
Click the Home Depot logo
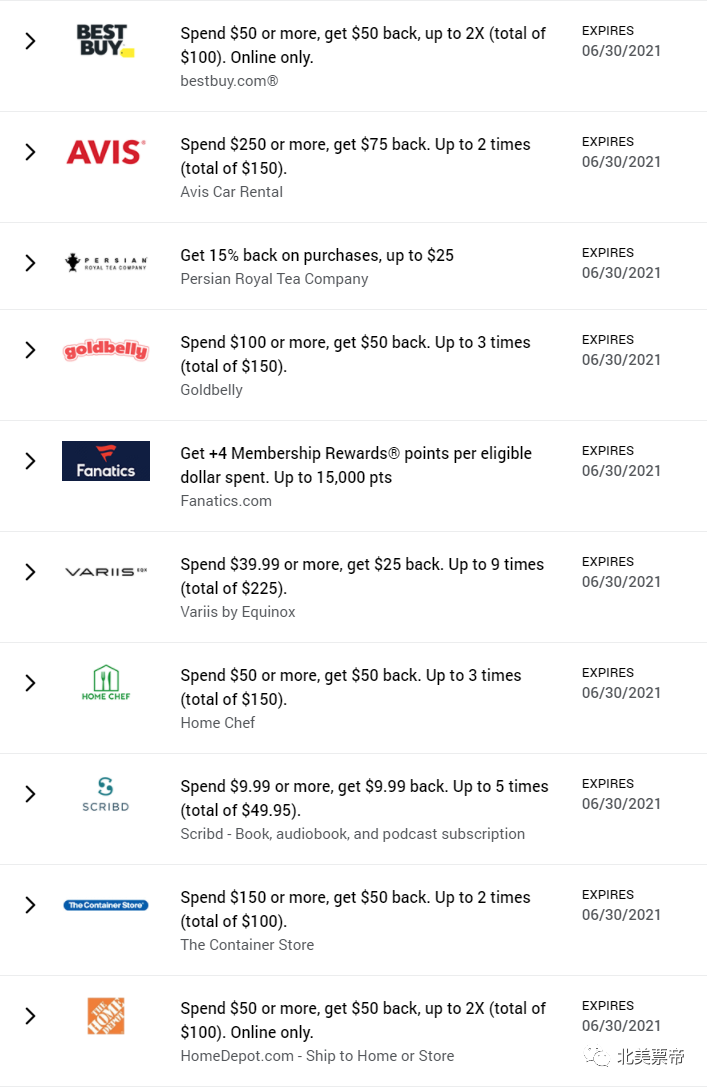click(x=105, y=1016)
